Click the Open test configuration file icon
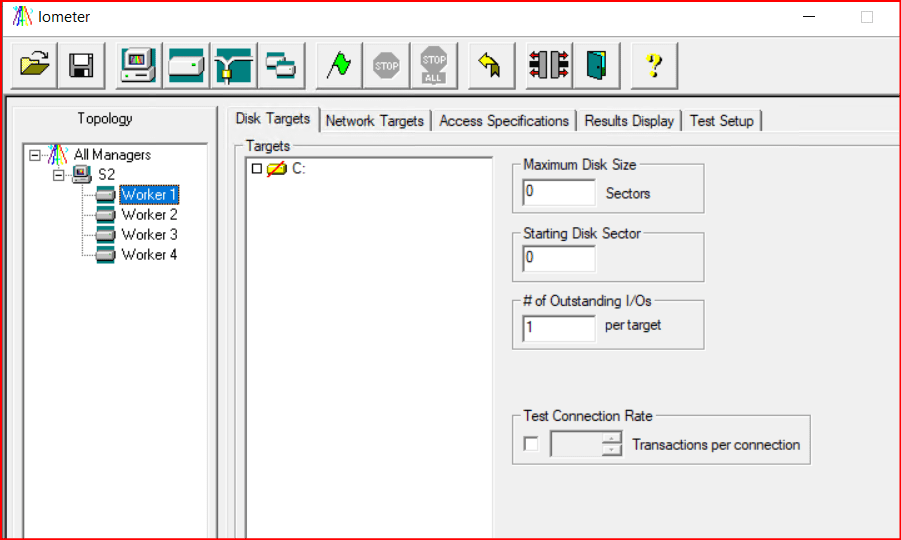This screenshot has width=901, height=540. pyautogui.click(x=36, y=66)
